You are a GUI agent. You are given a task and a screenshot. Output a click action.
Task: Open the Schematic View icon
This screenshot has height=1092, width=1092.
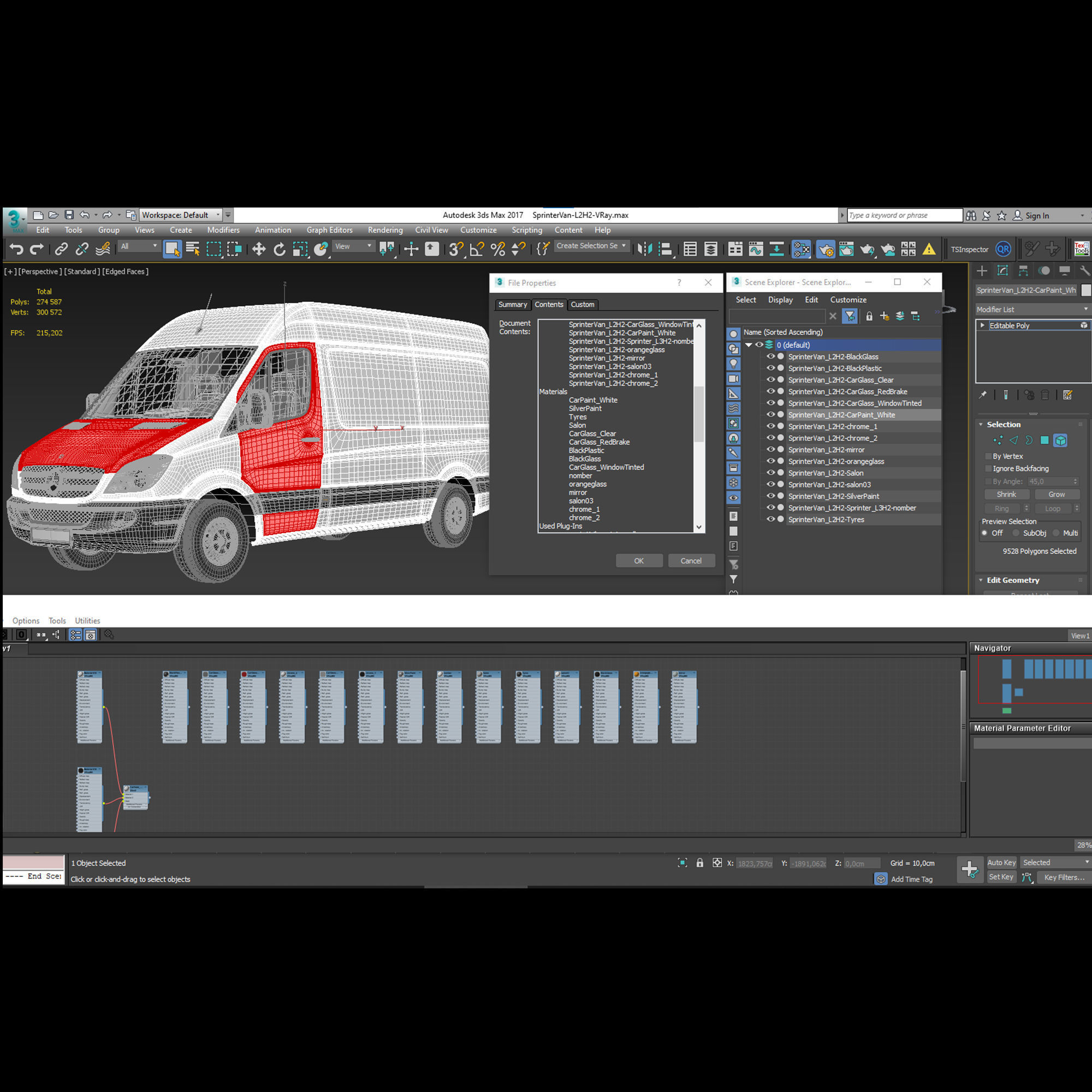pyautogui.click(x=776, y=250)
